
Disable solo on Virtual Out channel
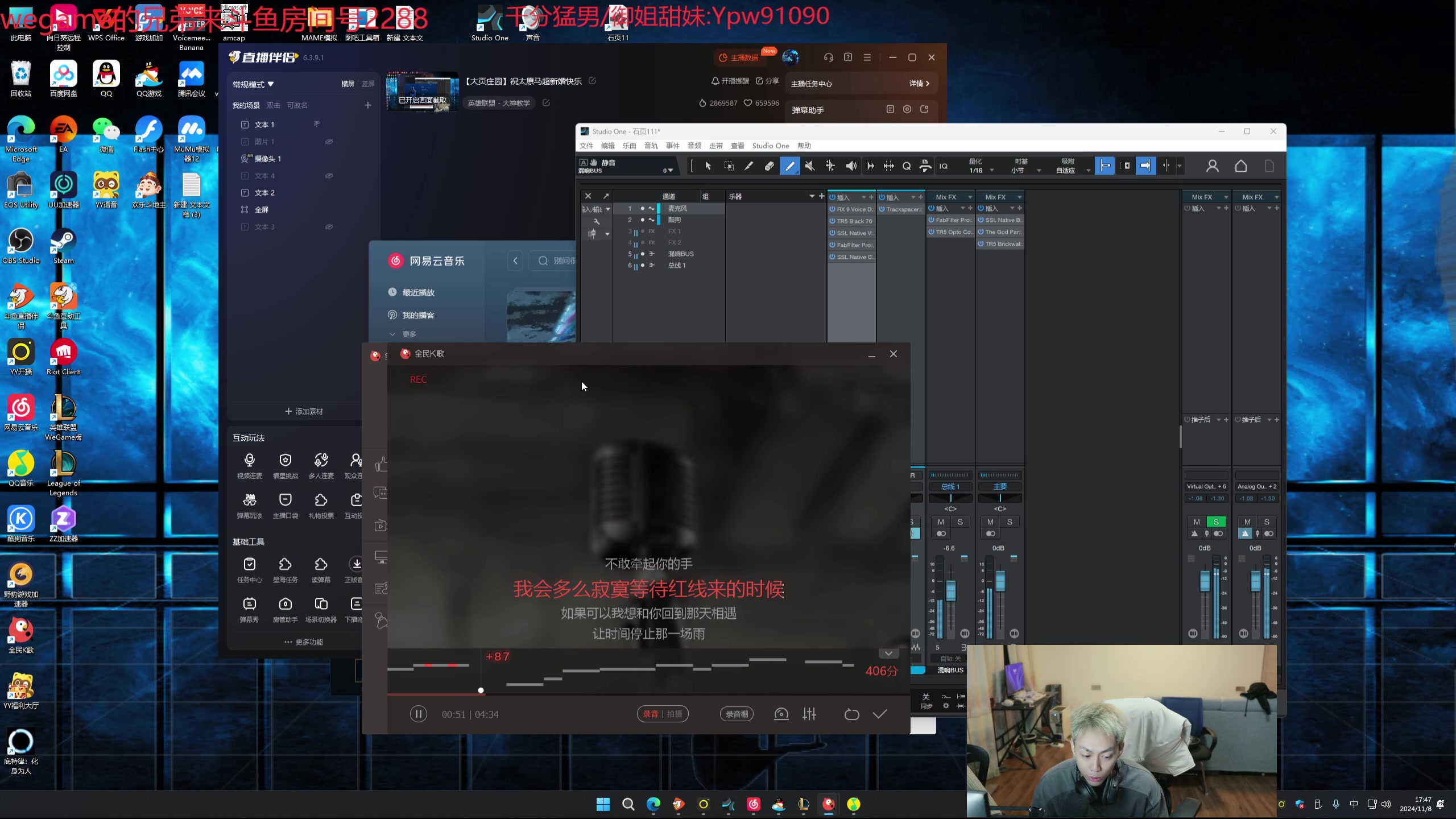1216,522
